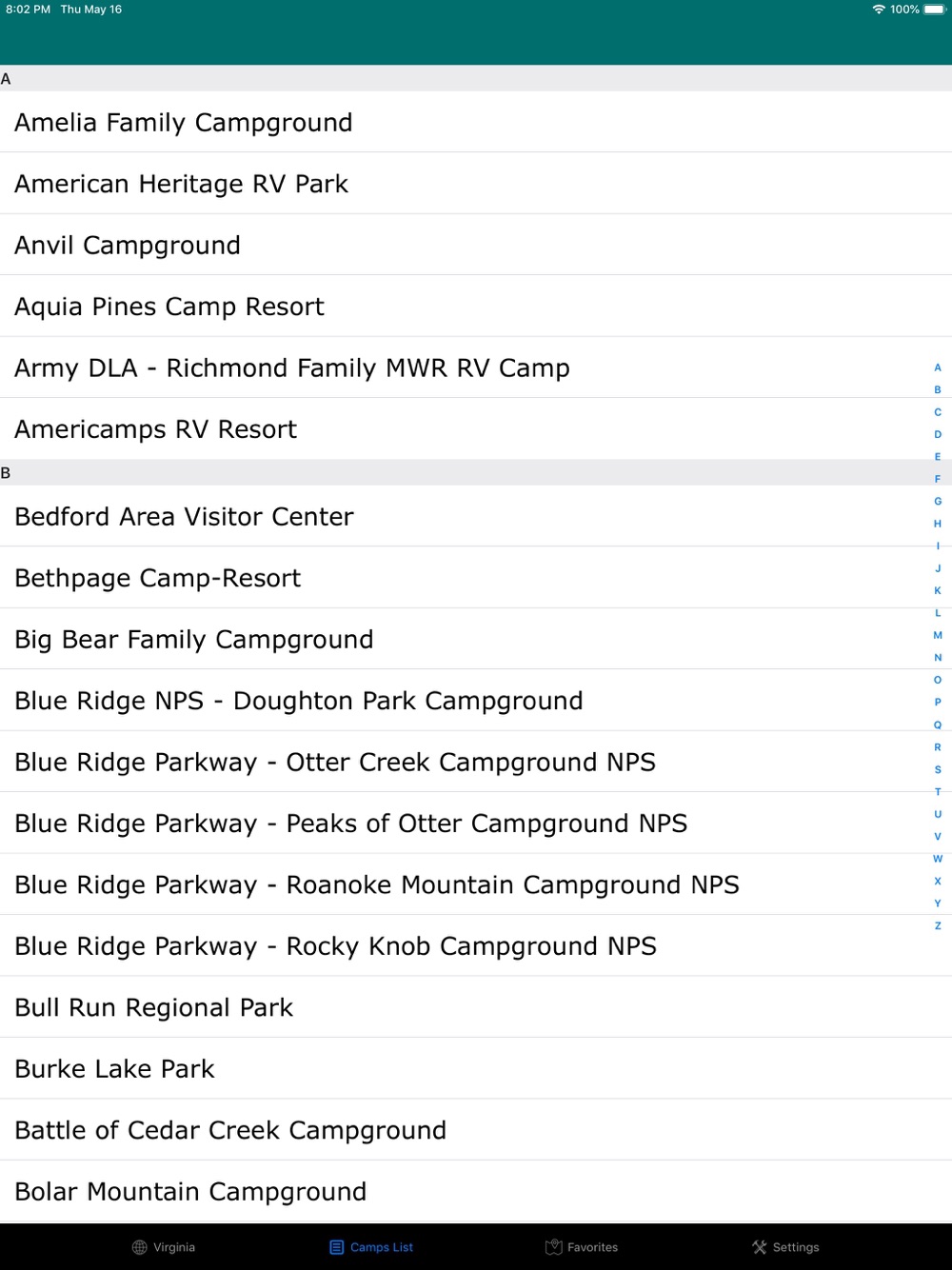Image resolution: width=952 pixels, height=1270 pixels.
Task: Jump to letter W in index
Action: (x=938, y=859)
